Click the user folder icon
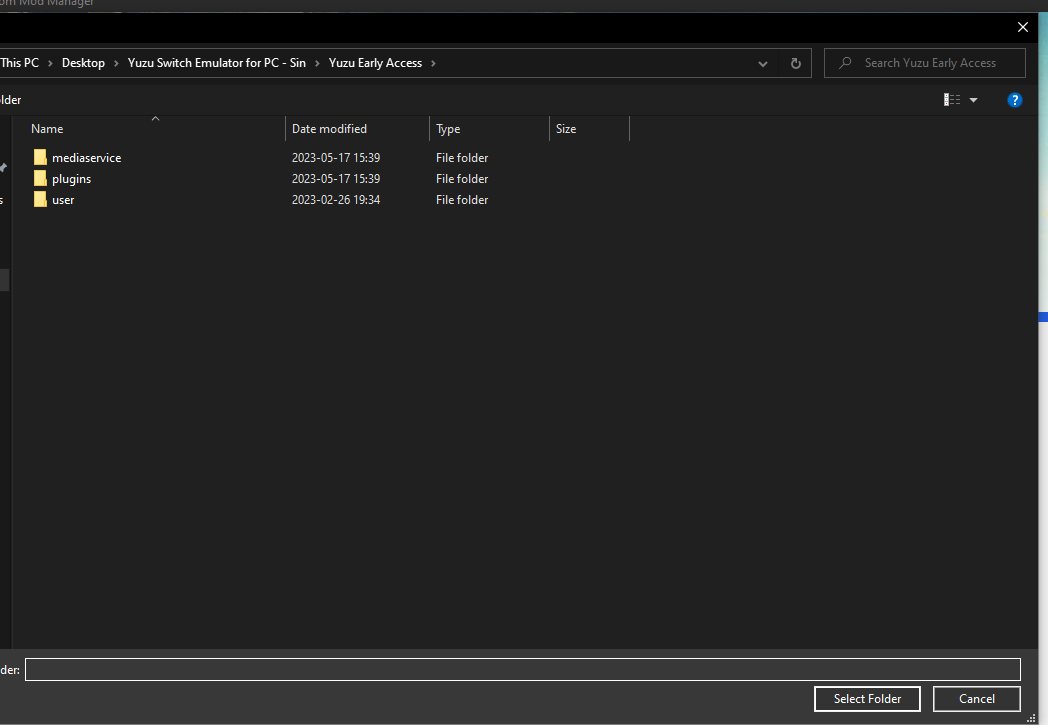 coord(40,199)
